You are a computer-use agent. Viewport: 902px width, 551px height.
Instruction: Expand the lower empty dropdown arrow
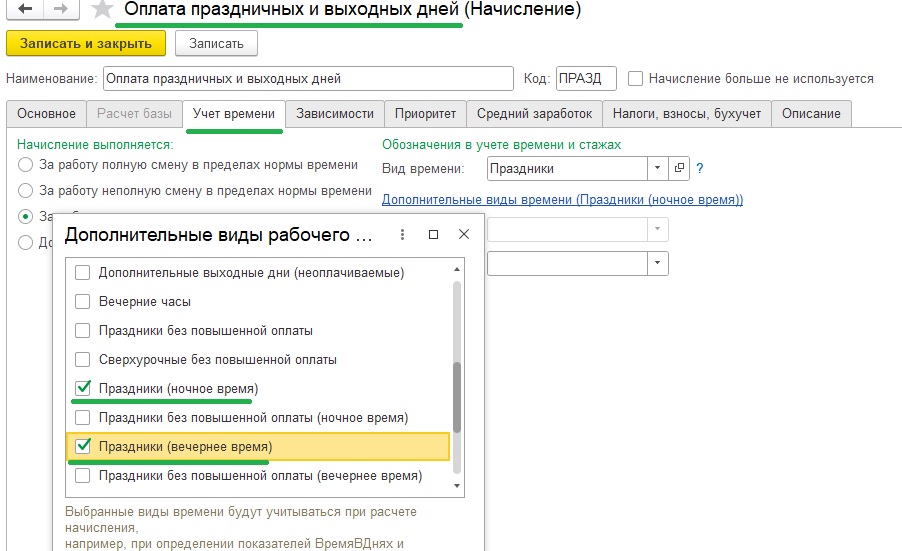click(x=657, y=263)
